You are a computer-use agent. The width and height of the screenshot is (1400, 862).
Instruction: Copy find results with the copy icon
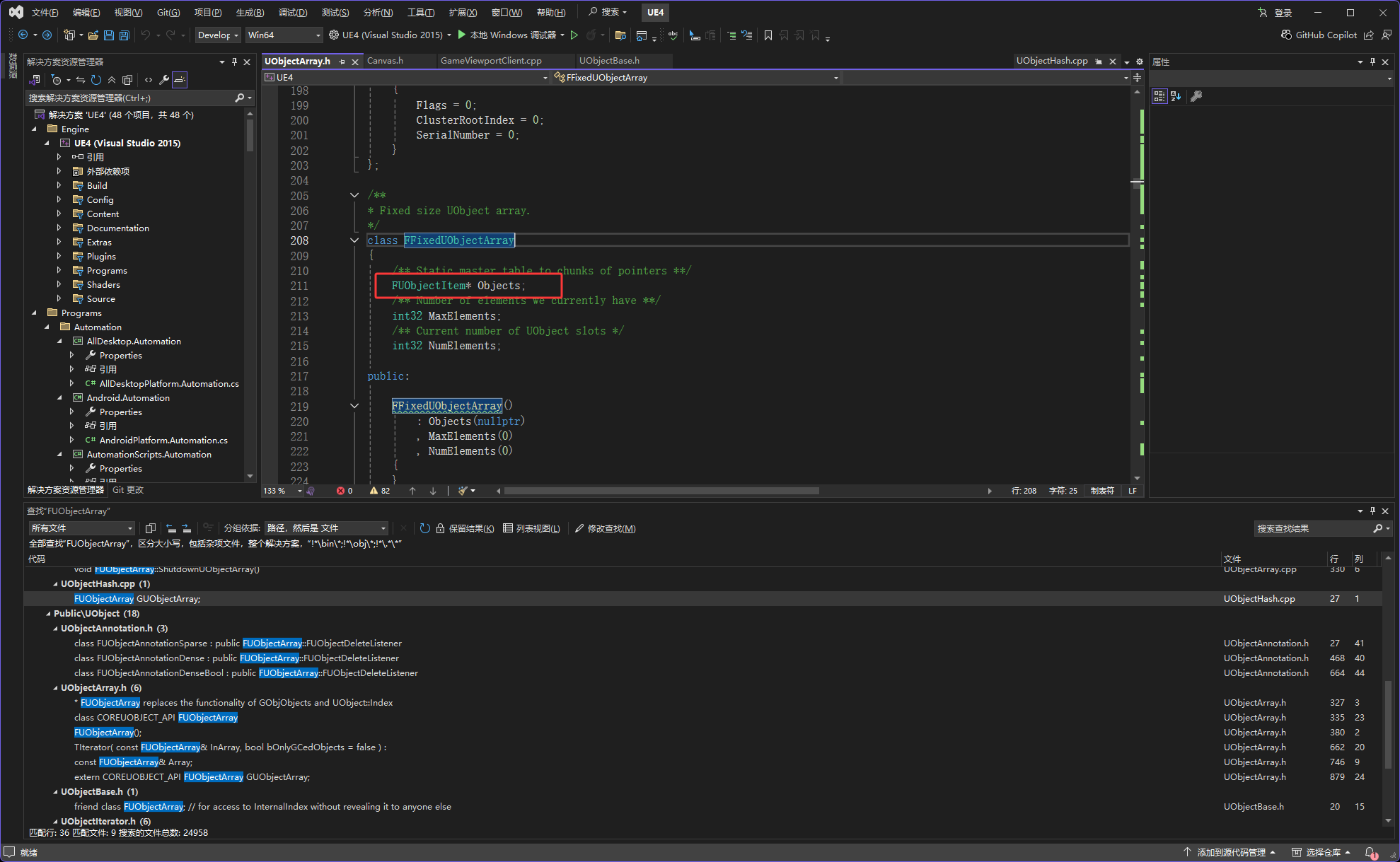point(150,528)
